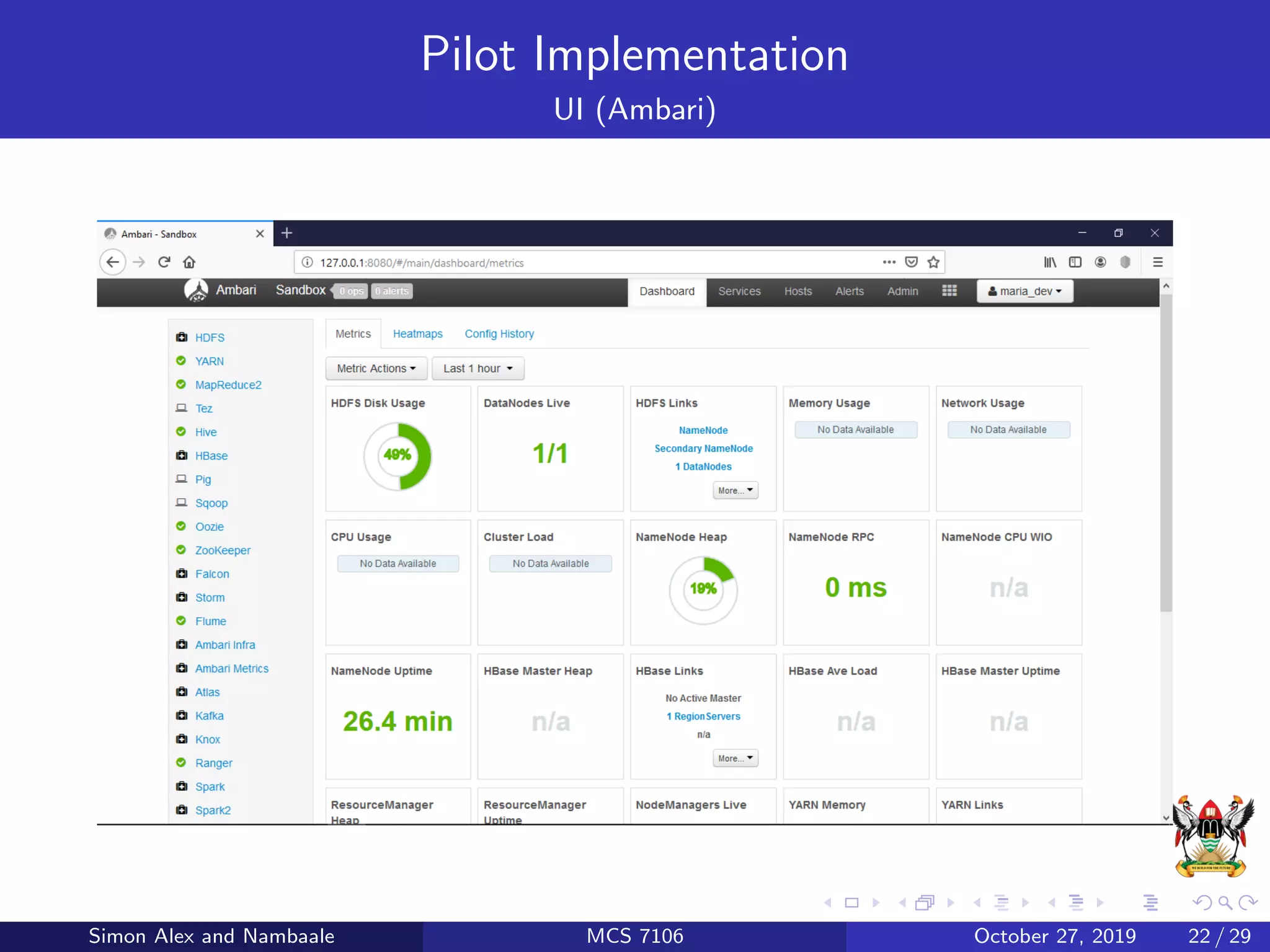The width and height of the screenshot is (1270, 952).
Task: Click the client laptop icon beside Tez
Action: coord(181,408)
